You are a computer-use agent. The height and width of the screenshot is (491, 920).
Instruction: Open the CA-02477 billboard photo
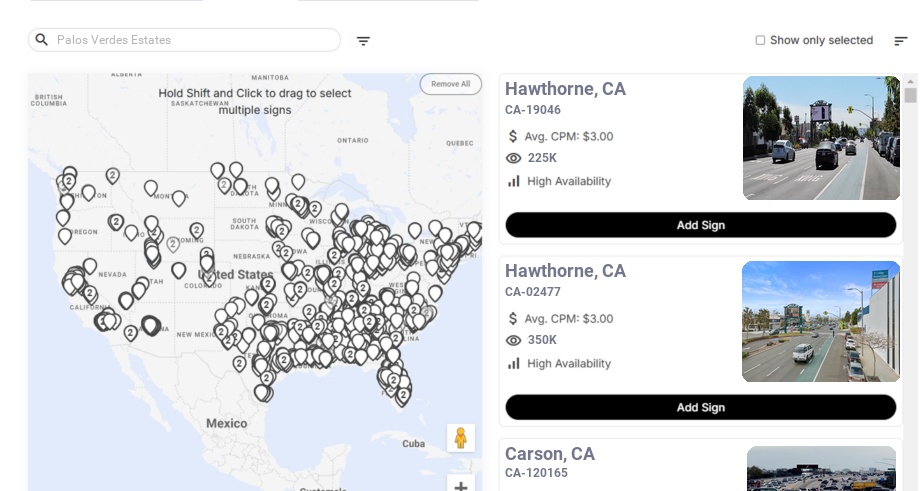[x=821, y=321]
